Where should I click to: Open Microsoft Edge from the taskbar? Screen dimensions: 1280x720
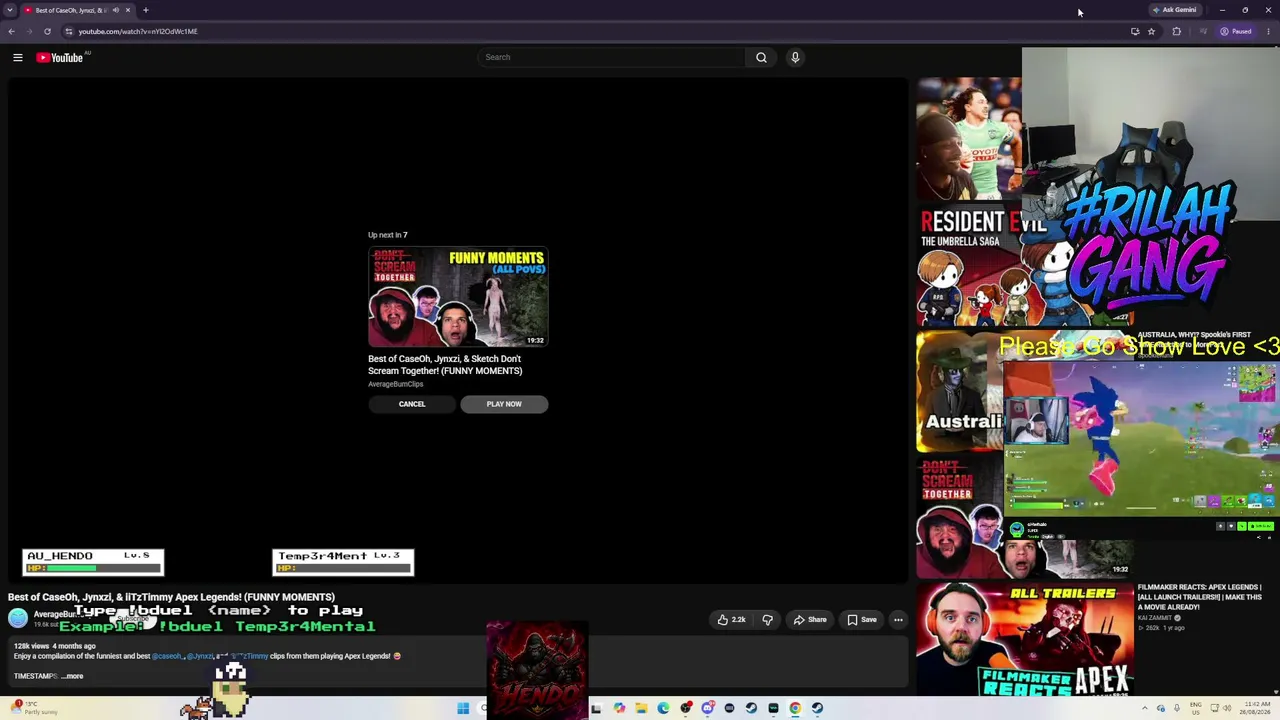click(663, 709)
